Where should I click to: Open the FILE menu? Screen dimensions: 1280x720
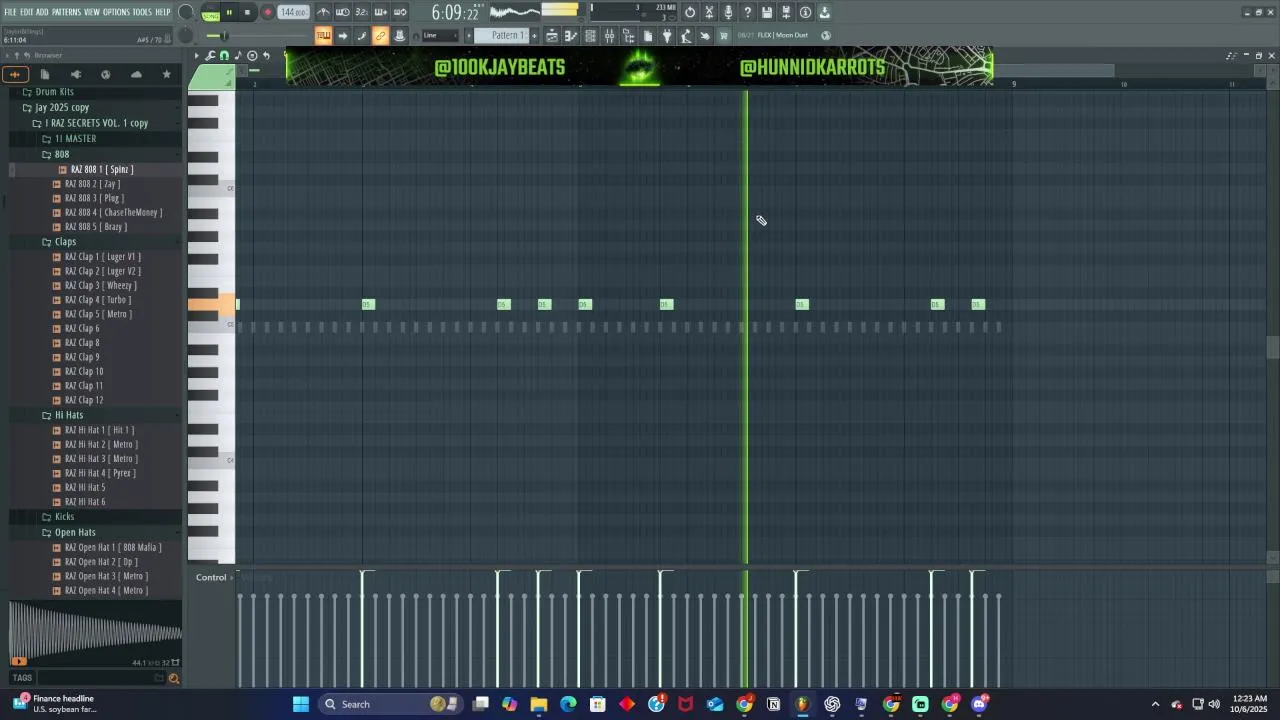pyautogui.click(x=10, y=12)
